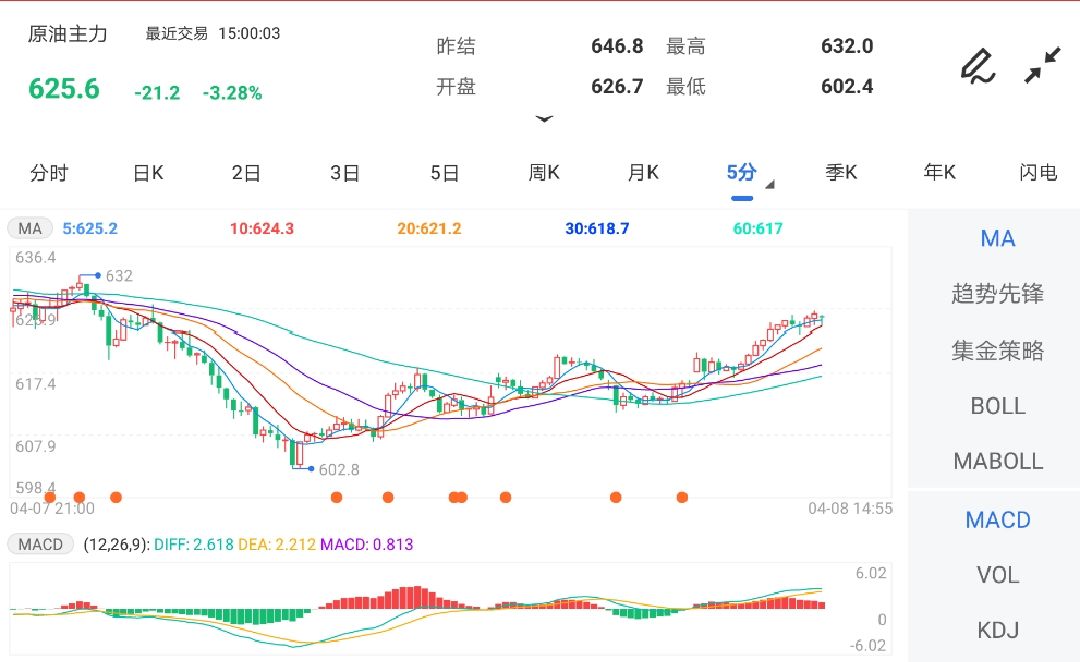
Task: Click an orange event dot below the chart
Action: click(336, 496)
